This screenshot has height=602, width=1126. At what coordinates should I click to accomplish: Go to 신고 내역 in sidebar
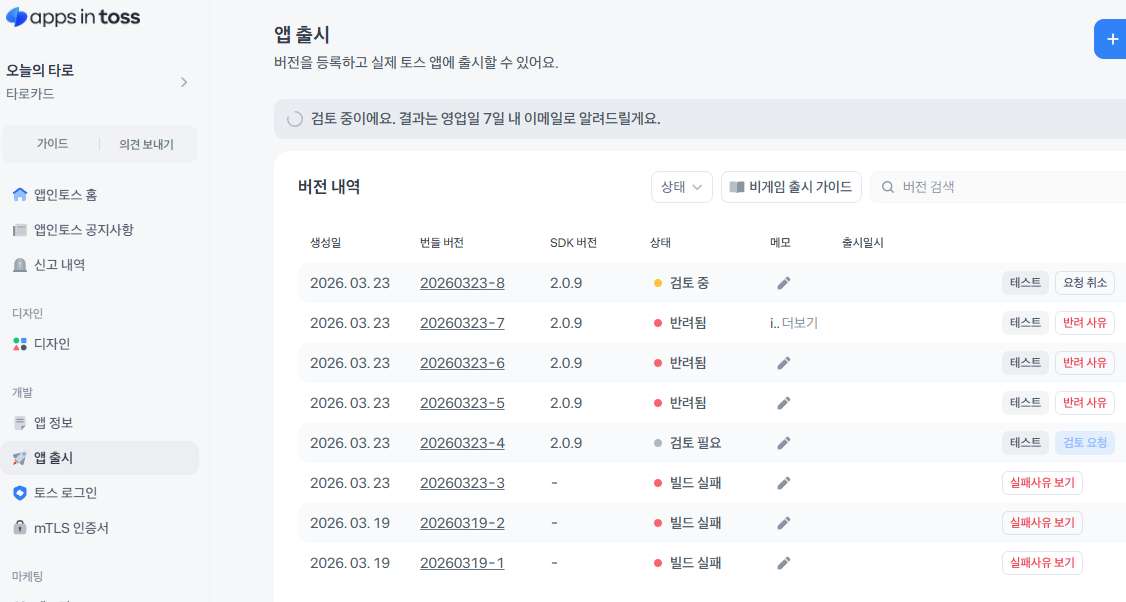click(59, 265)
